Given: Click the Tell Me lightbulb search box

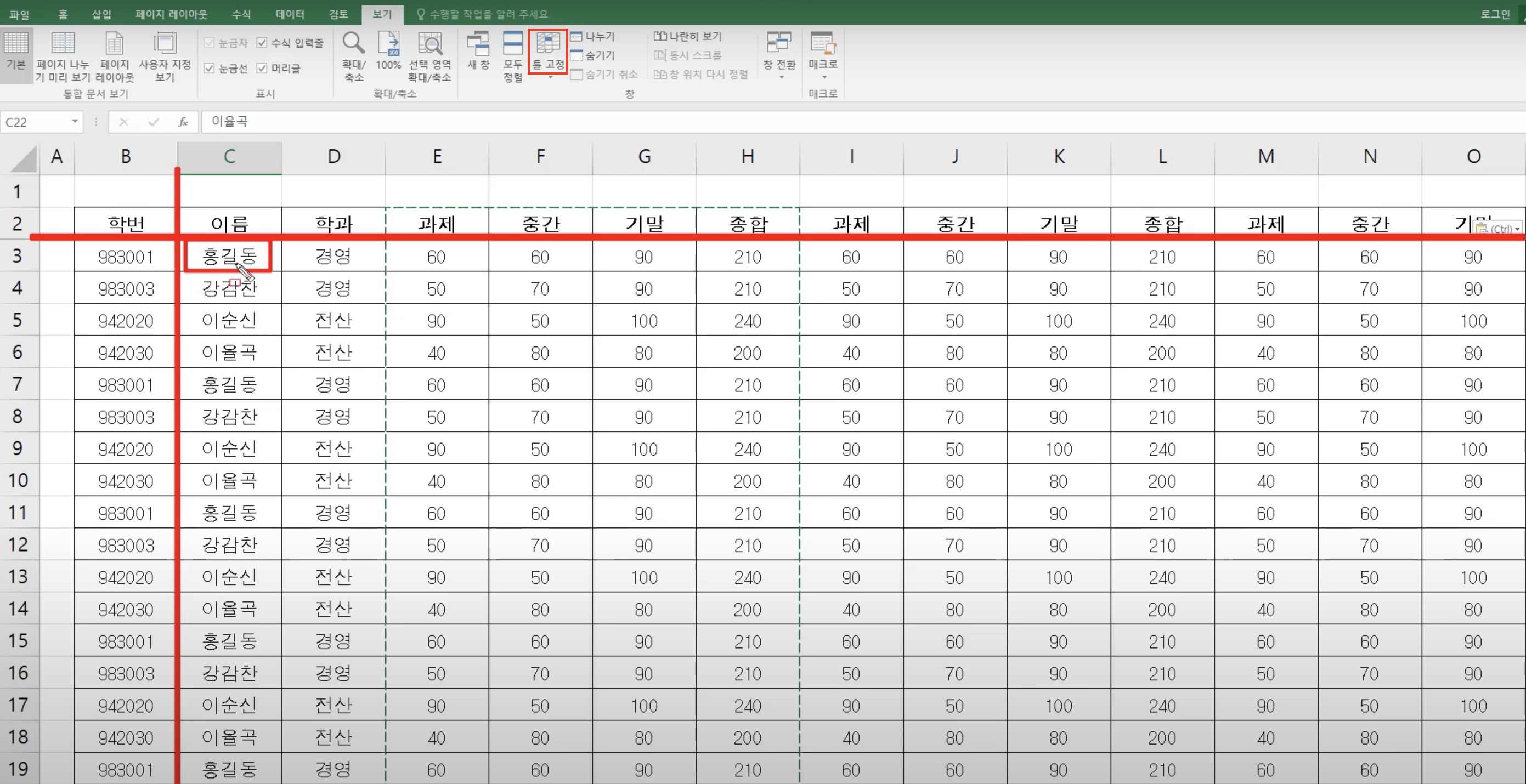Looking at the screenshot, I should (483, 14).
